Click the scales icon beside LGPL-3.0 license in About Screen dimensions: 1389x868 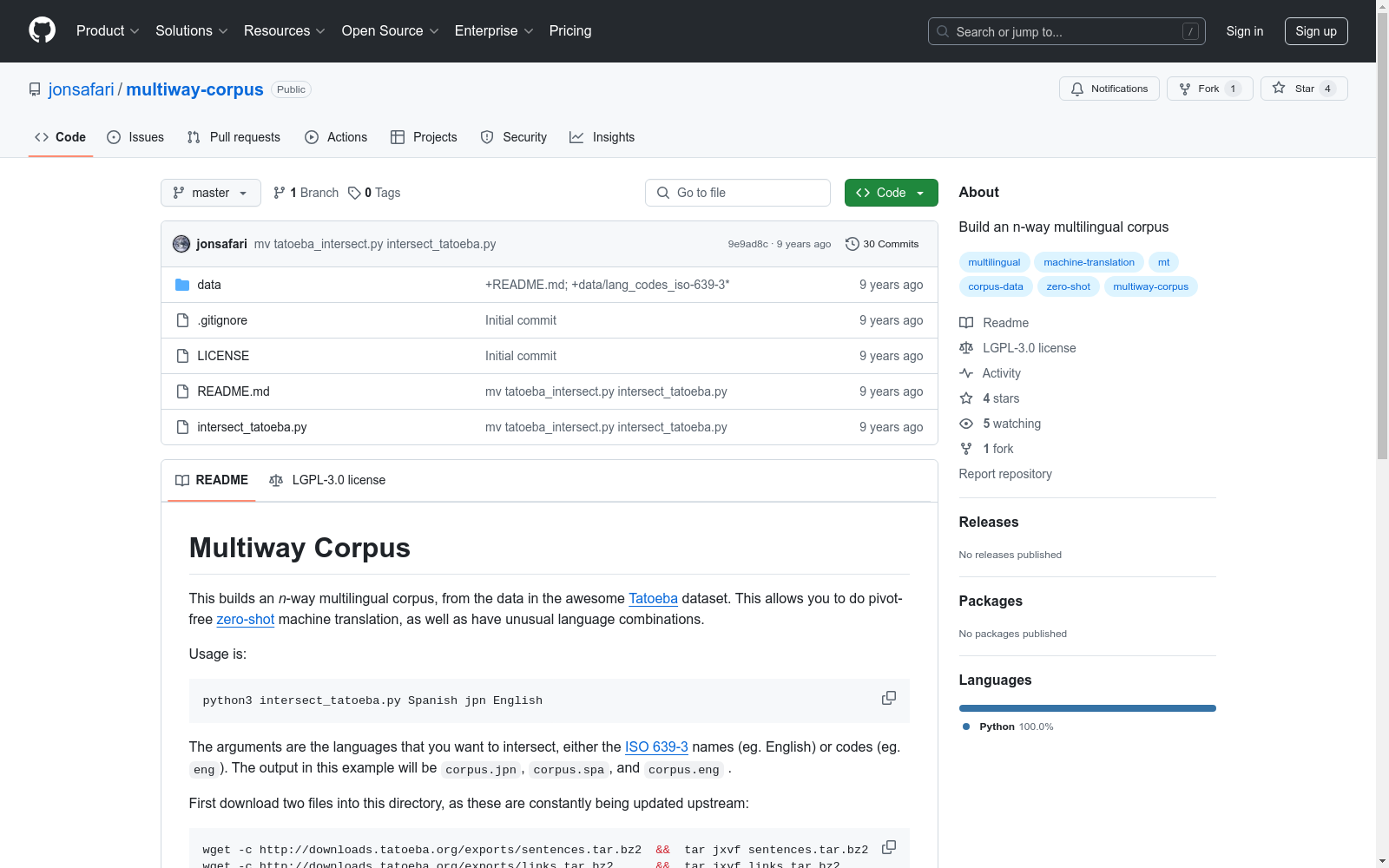click(966, 348)
